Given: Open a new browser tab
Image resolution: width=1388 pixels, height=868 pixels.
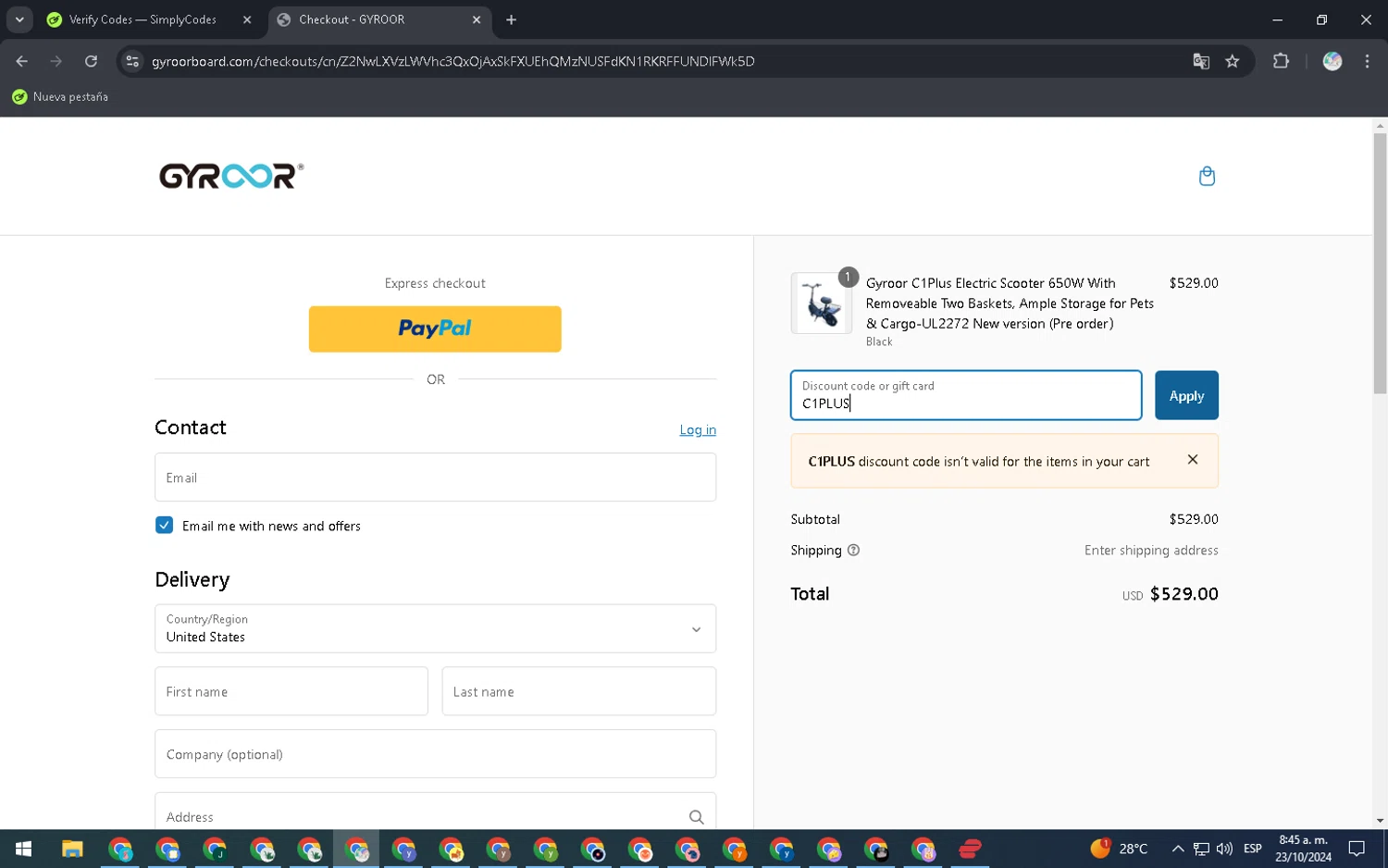Looking at the screenshot, I should click(511, 19).
